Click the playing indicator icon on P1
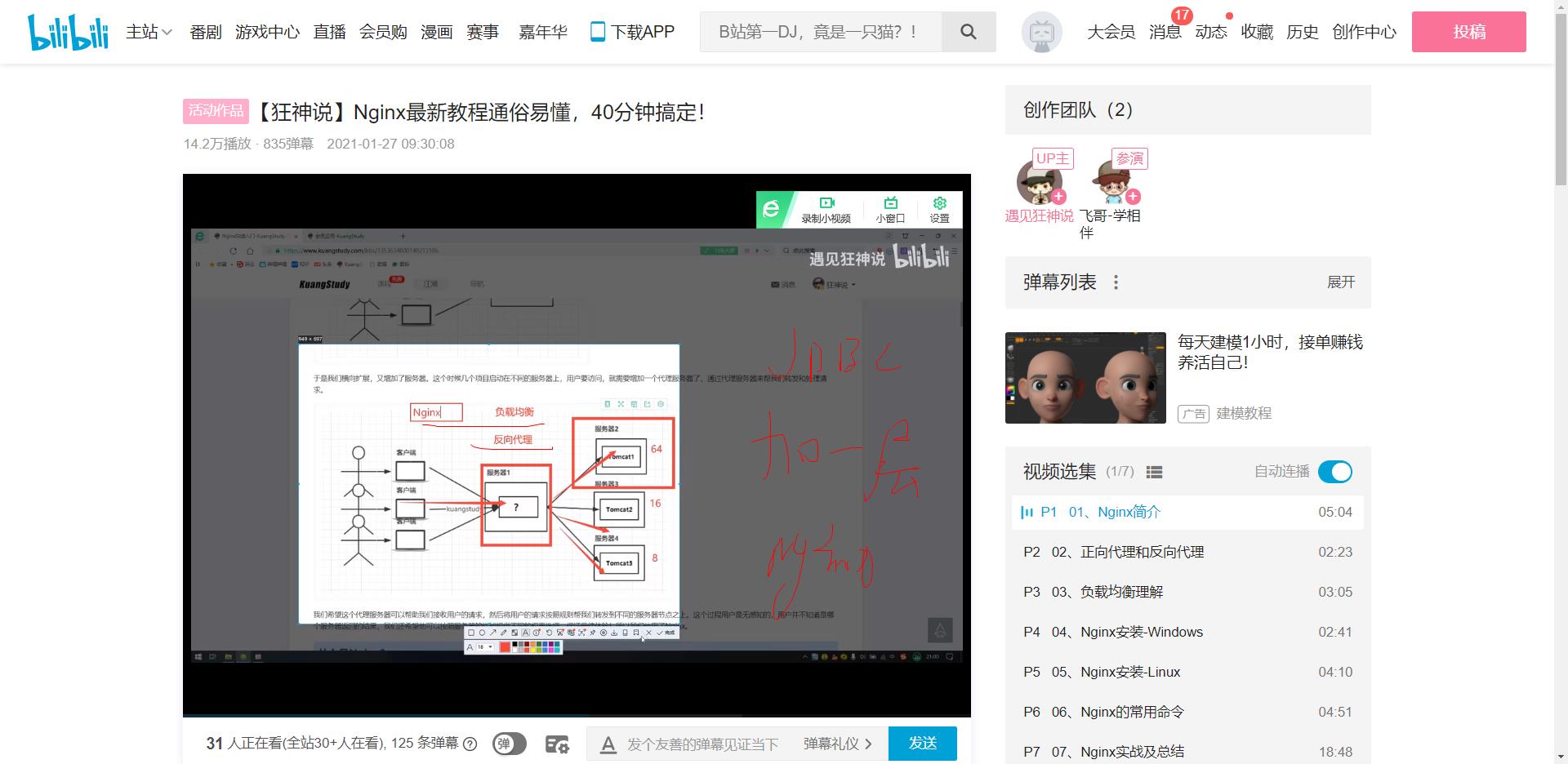Viewport: 1568px width, 764px height. pyautogui.click(x=1027, y=513)
